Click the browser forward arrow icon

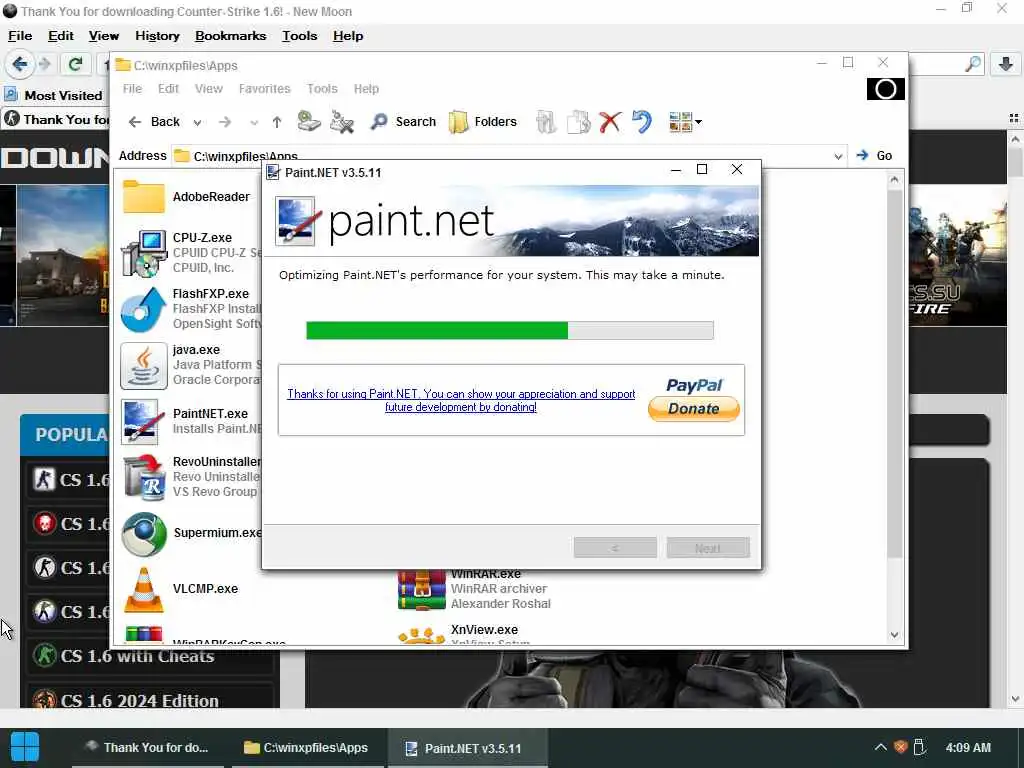click(x=44, y=64)
